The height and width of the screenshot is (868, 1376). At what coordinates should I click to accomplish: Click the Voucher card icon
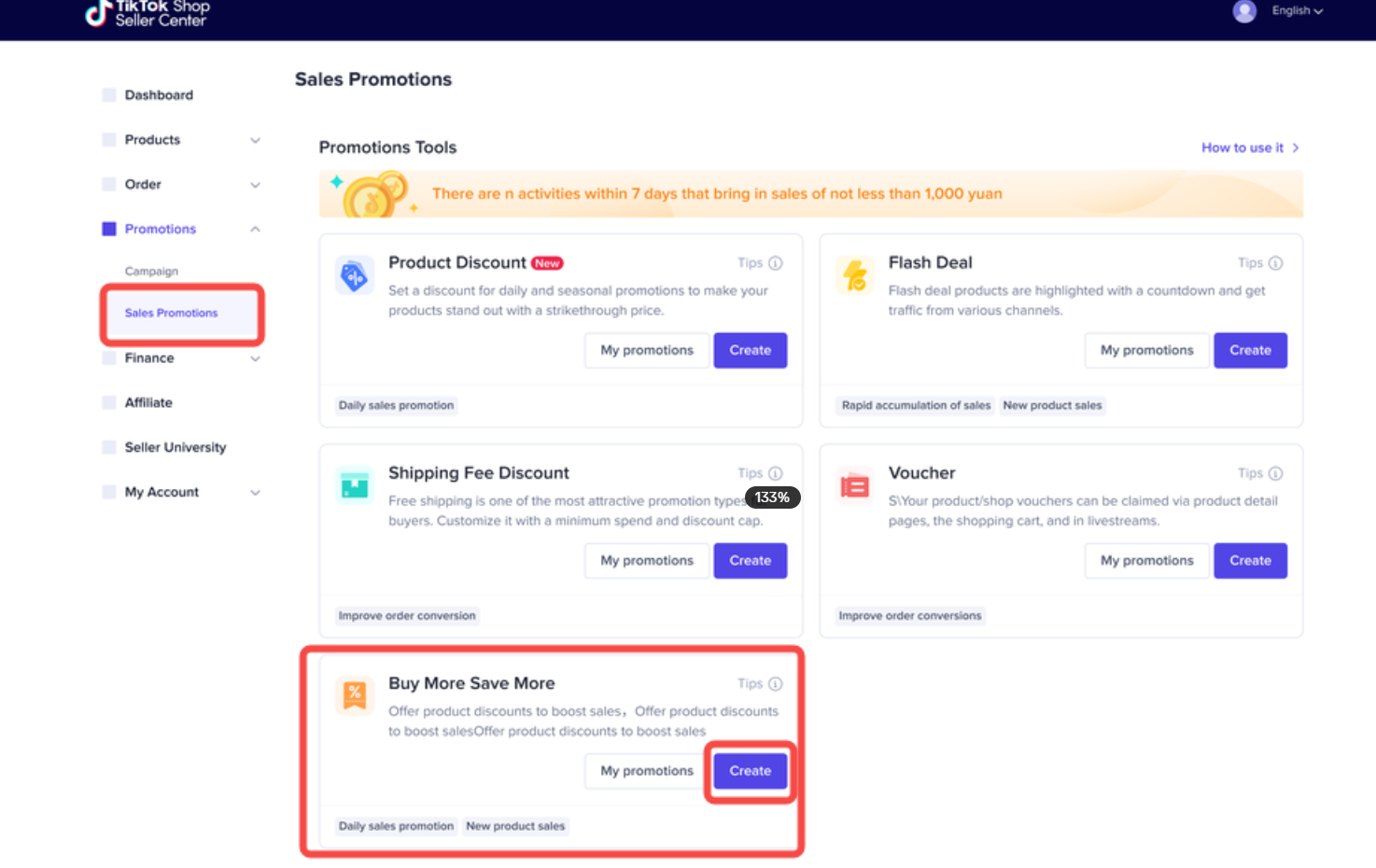[854, 485]
